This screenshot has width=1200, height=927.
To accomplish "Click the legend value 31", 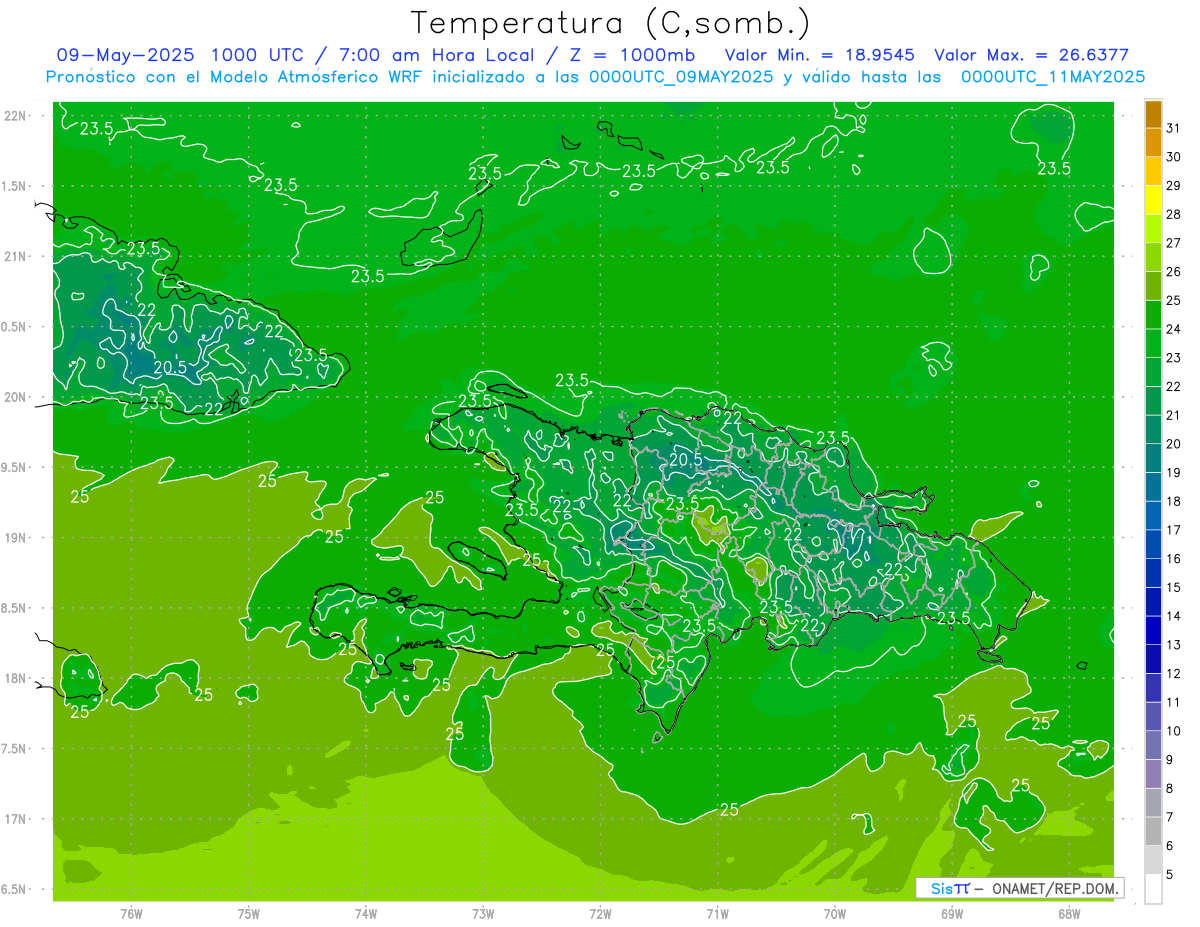I will 1174,128.
